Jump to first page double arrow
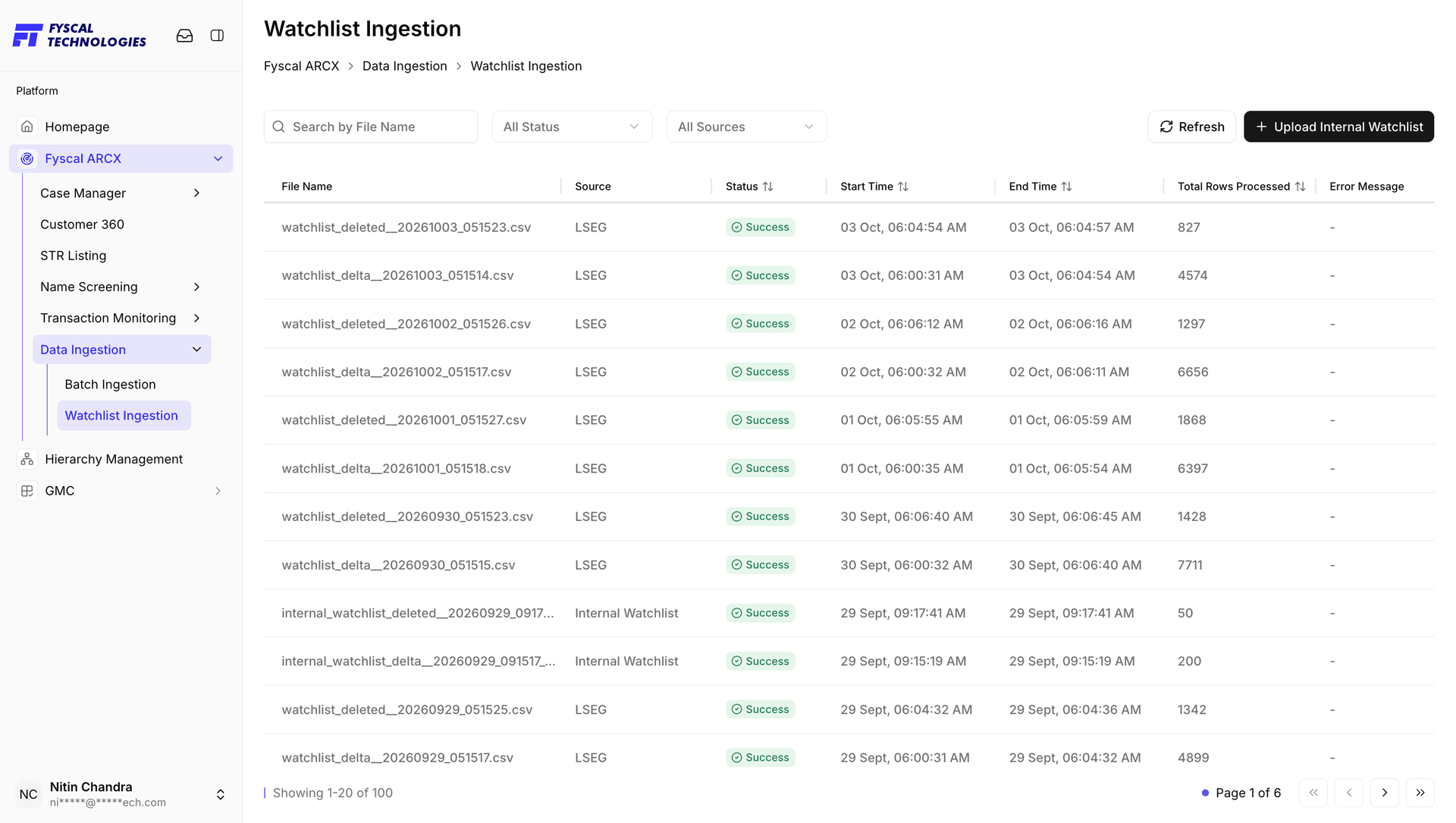Screen dimensions: 1456x823 [1313, 793]
